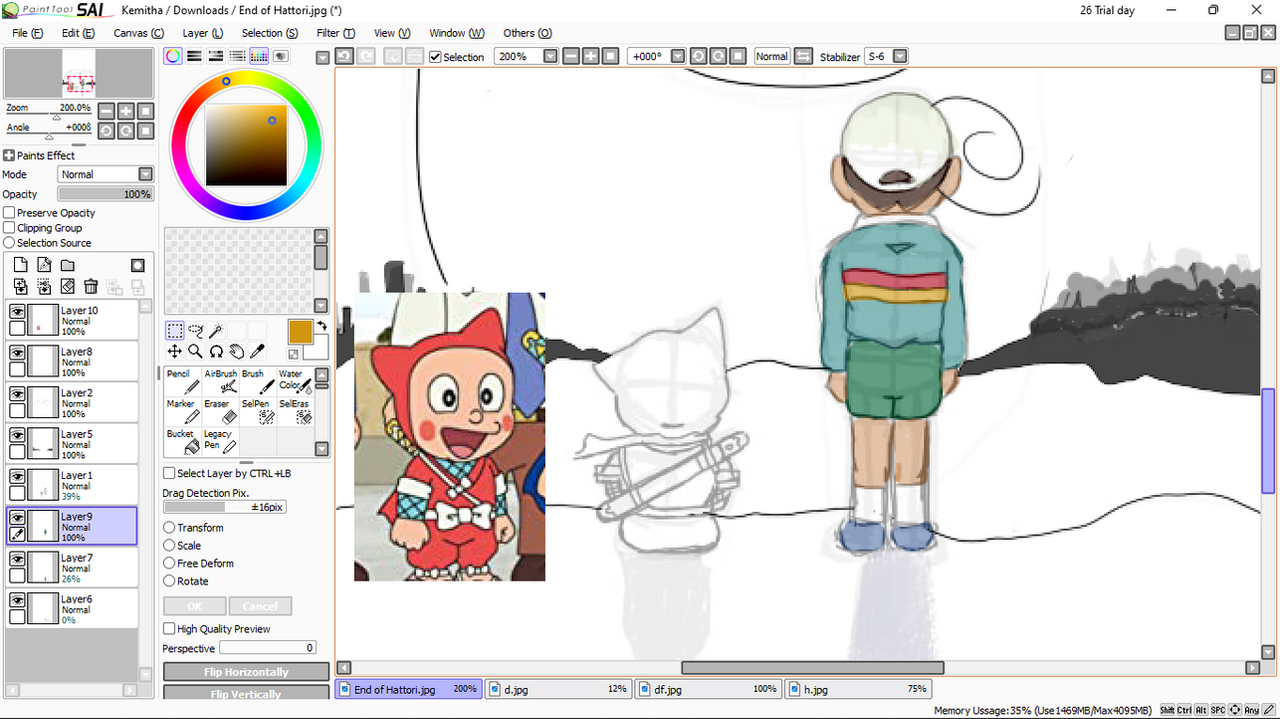Open the File menu
This screenshot has width=1280, height=719.
pos(27,33)
